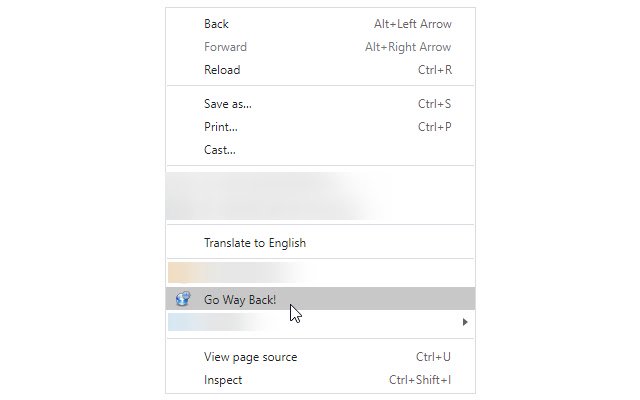Expand the submenu arrow below Go Way Back!

(465, 322)
